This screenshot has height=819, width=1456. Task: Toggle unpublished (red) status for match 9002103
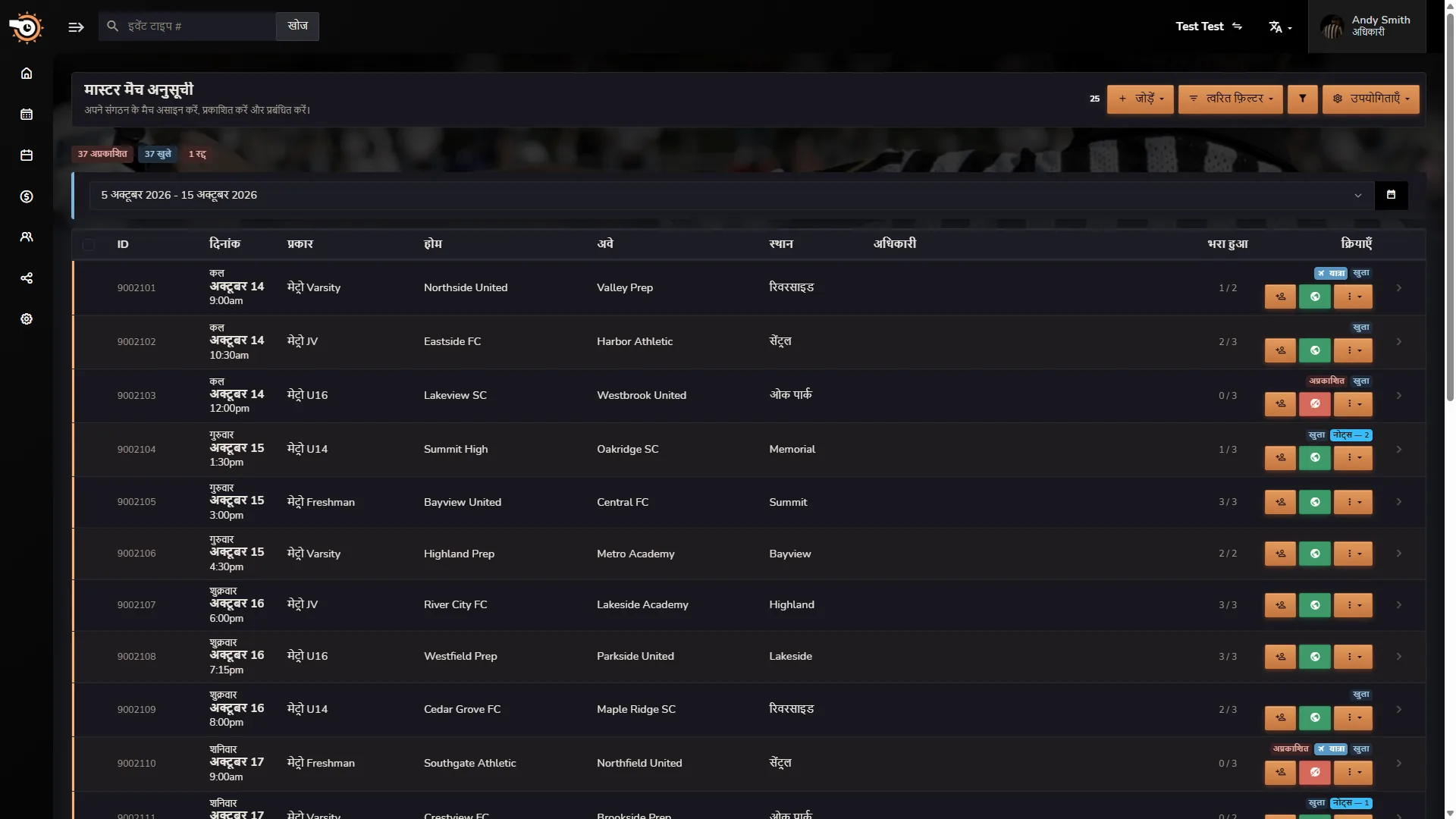[x=1315, y=404]
